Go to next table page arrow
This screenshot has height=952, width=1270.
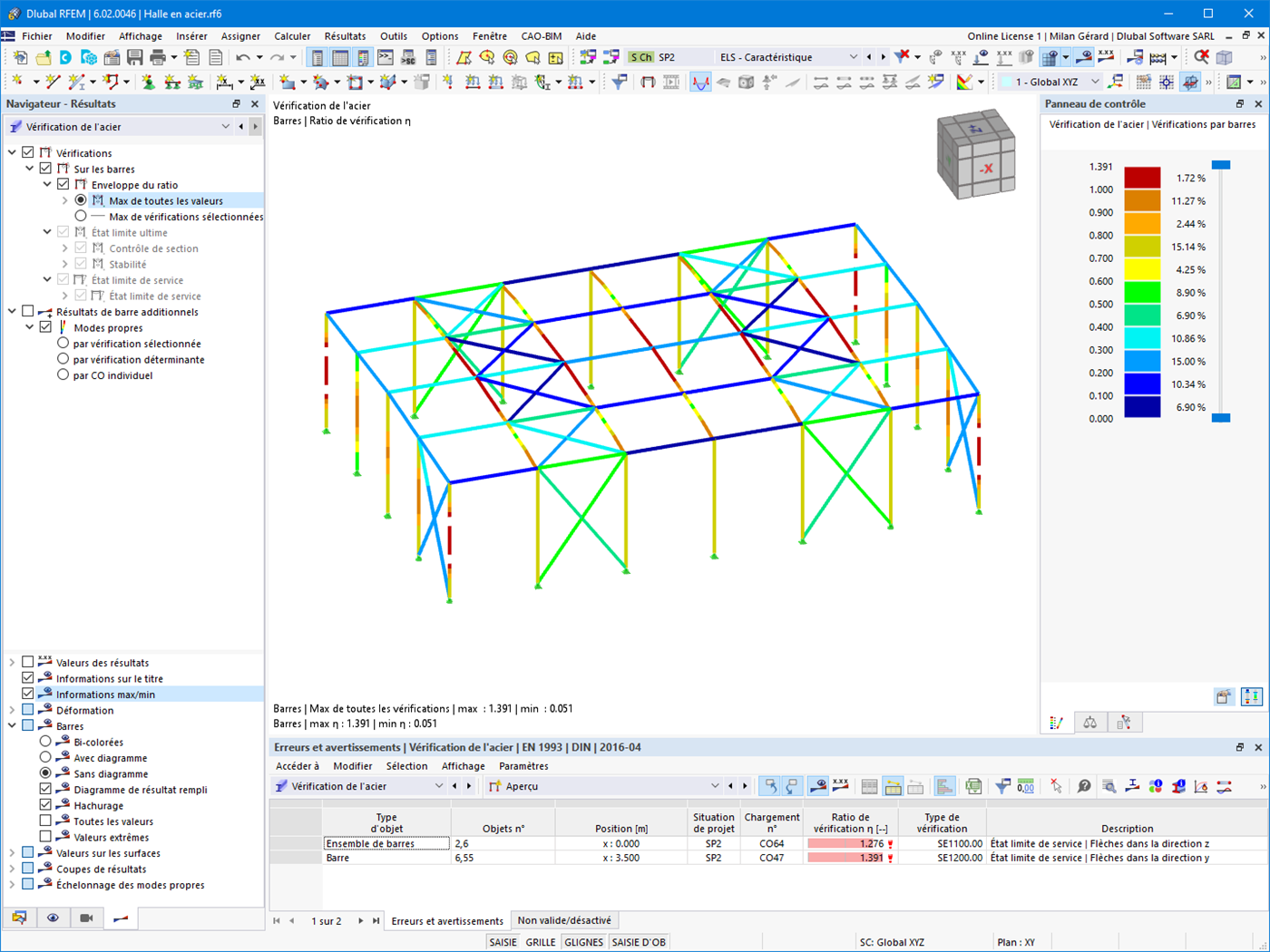pos(360,920)
